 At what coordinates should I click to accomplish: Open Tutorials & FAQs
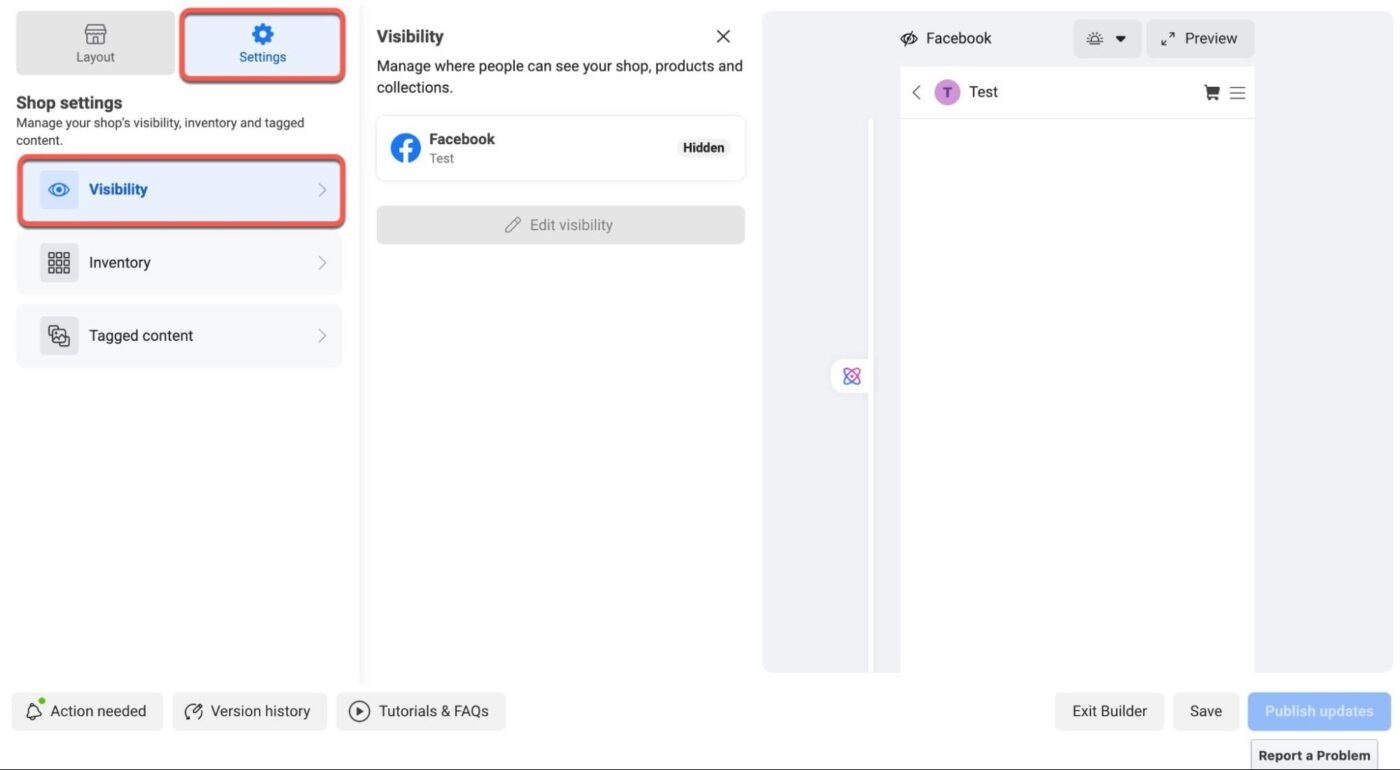click(420, 711)
